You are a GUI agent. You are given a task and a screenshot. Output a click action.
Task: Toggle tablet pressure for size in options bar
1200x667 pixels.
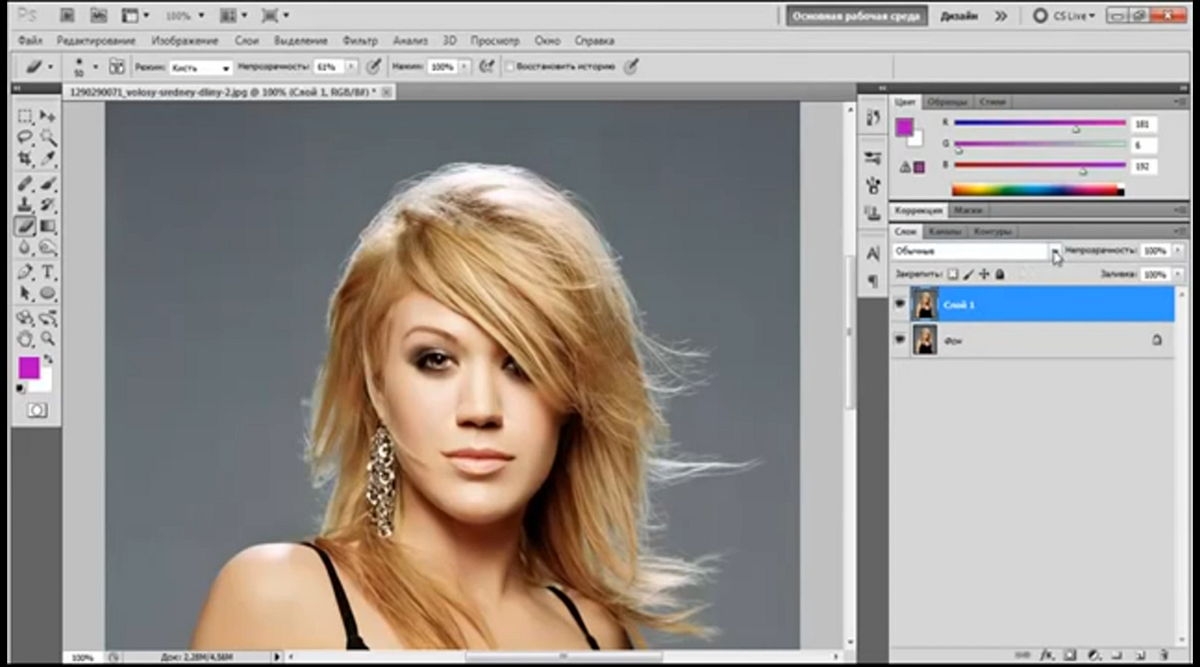coord(630,66)
